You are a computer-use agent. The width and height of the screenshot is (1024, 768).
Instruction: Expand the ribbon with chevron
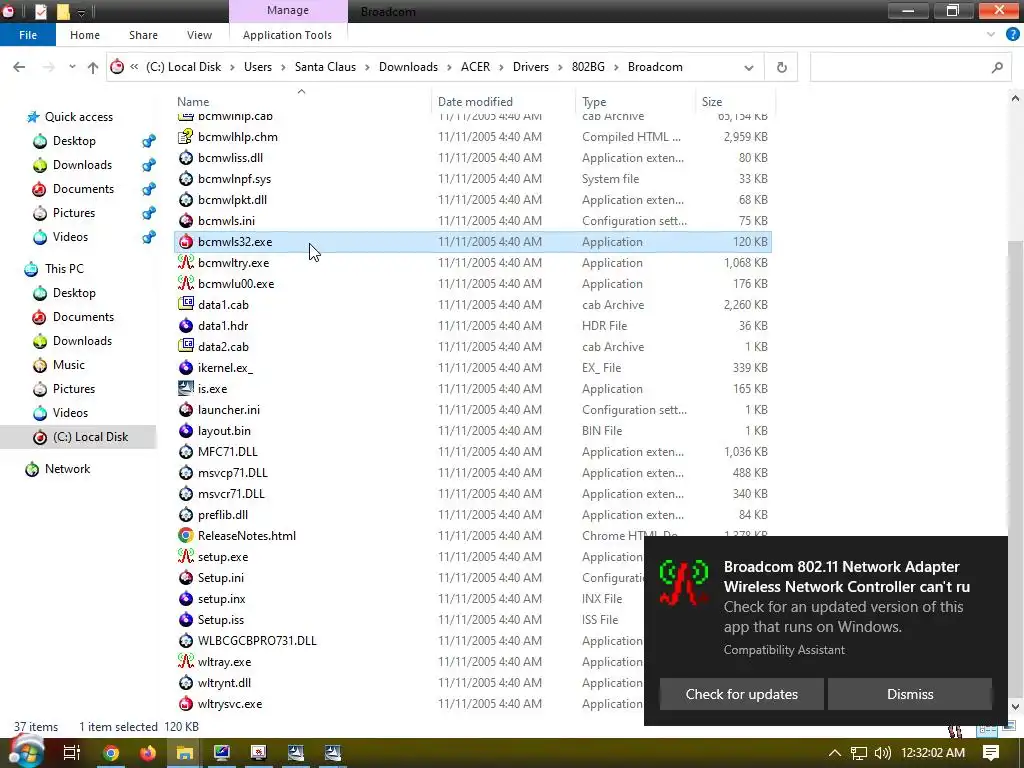point(991,35)
